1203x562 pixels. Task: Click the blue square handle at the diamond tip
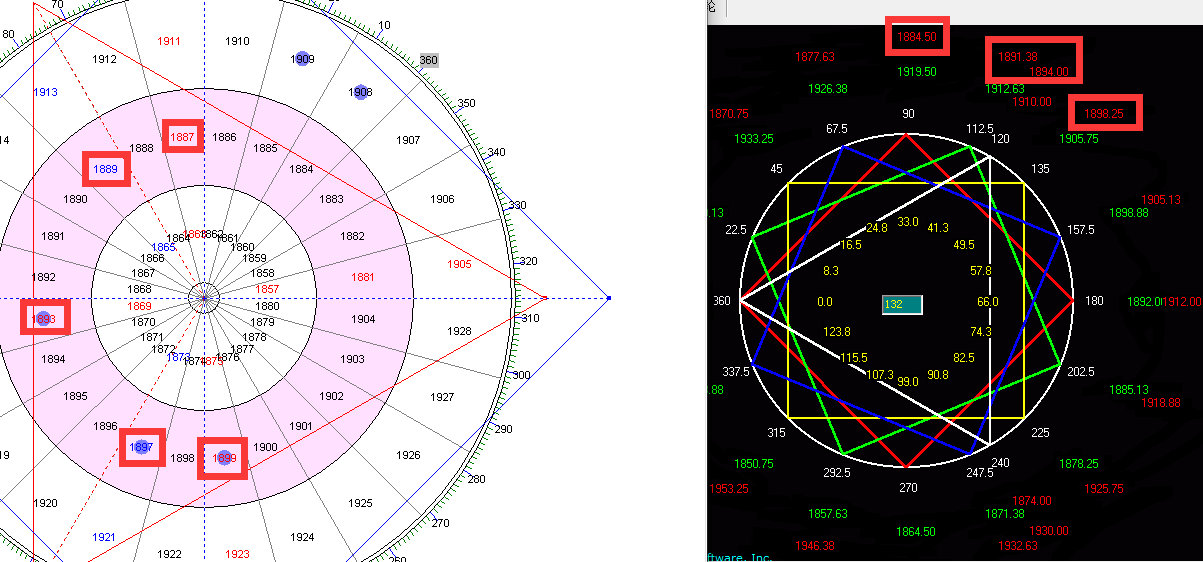(608, 298)
